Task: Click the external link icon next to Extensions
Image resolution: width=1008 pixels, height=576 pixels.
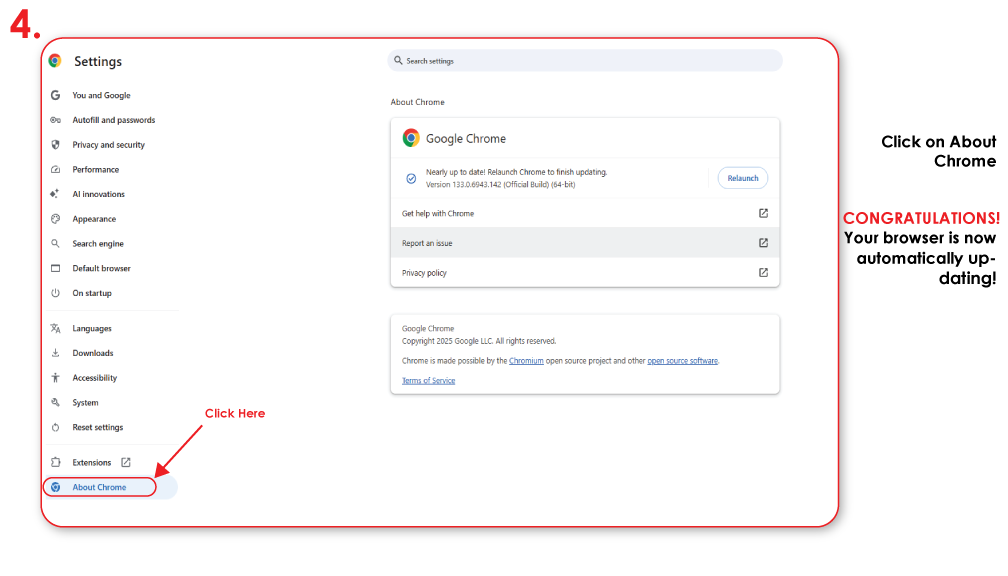Action: click(x=126, y=462)
